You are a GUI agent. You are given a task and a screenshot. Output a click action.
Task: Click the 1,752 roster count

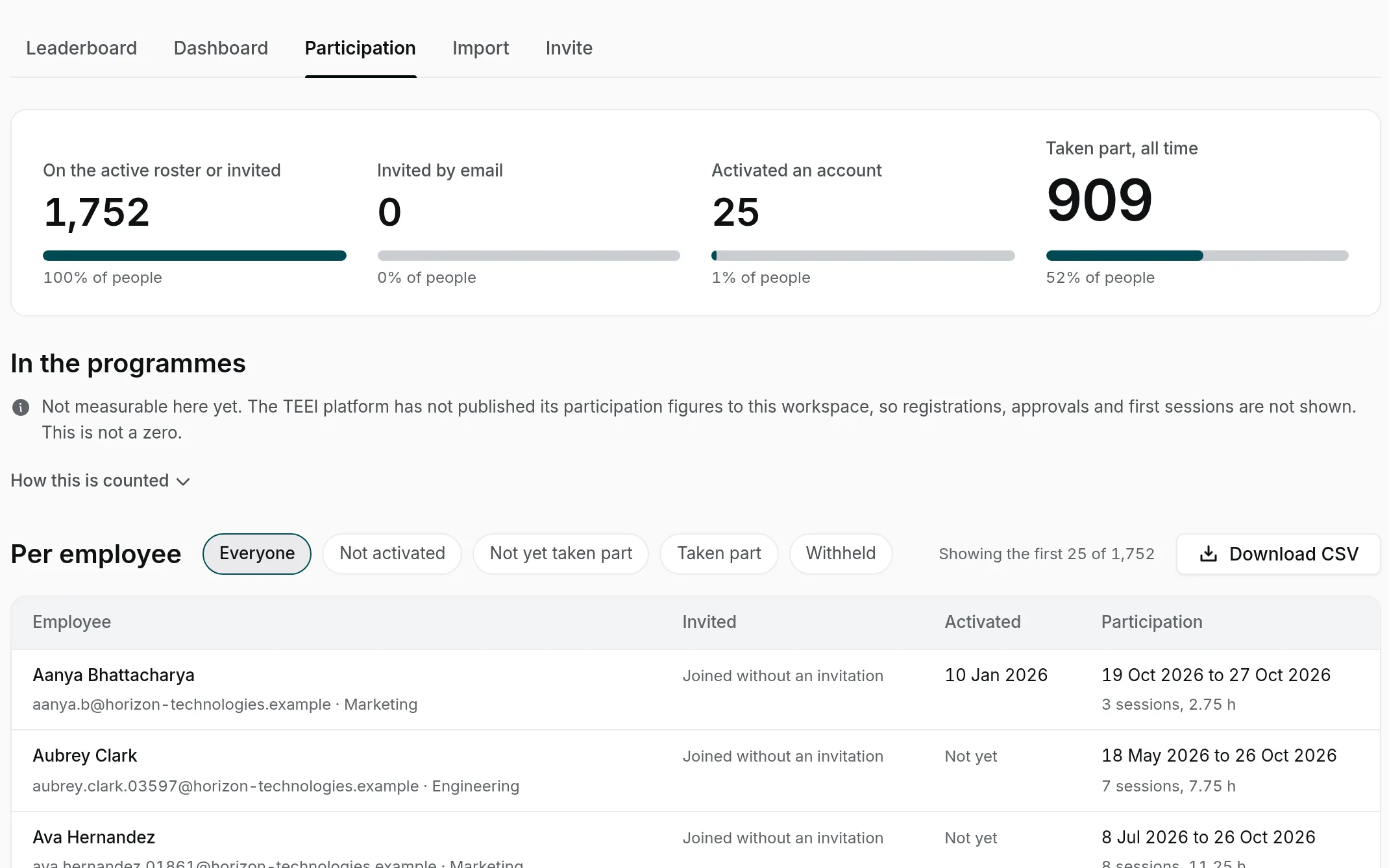(x=97, y=212)
